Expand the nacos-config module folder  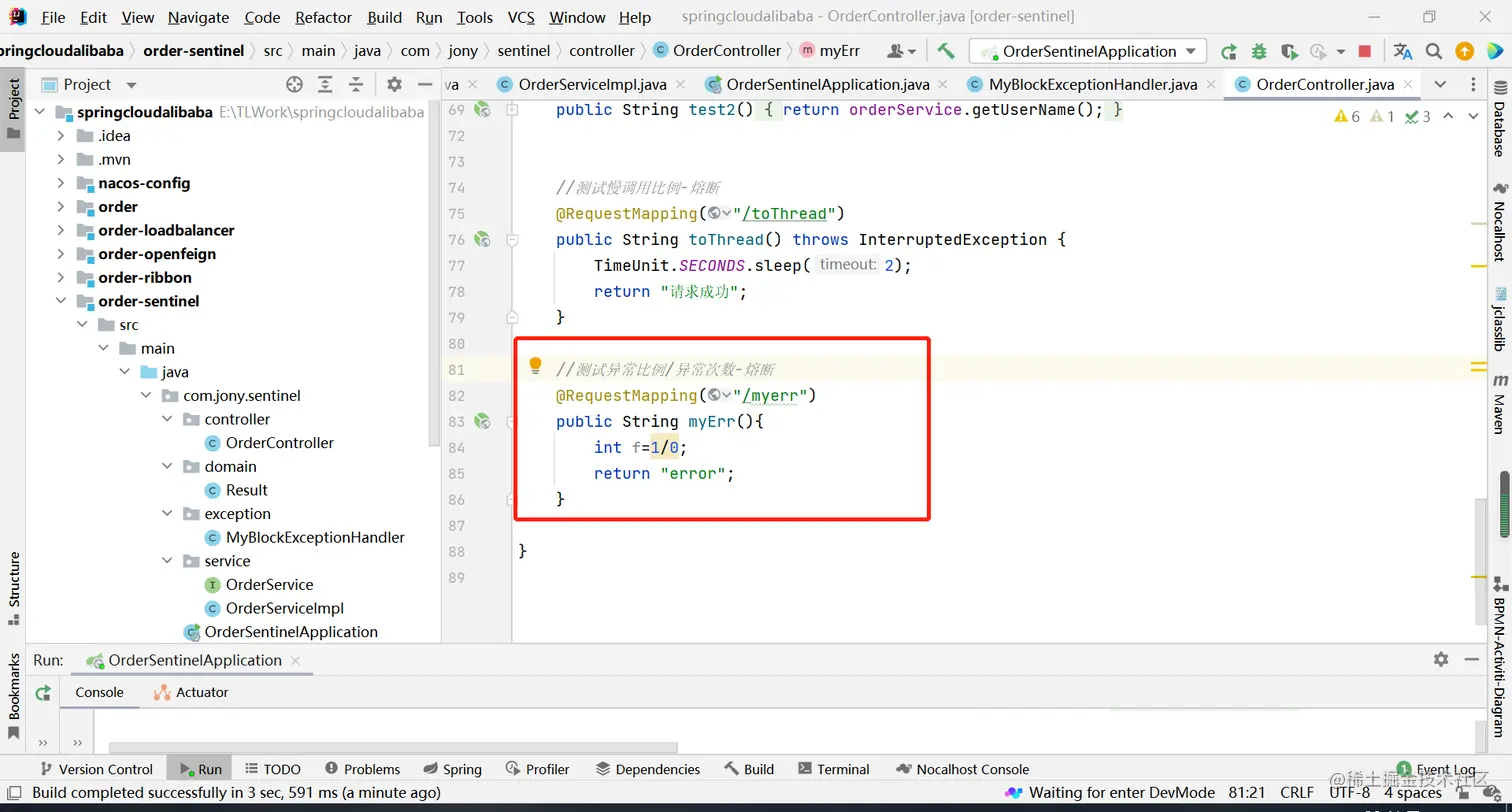pyautogui.click(x=61, y=183)
